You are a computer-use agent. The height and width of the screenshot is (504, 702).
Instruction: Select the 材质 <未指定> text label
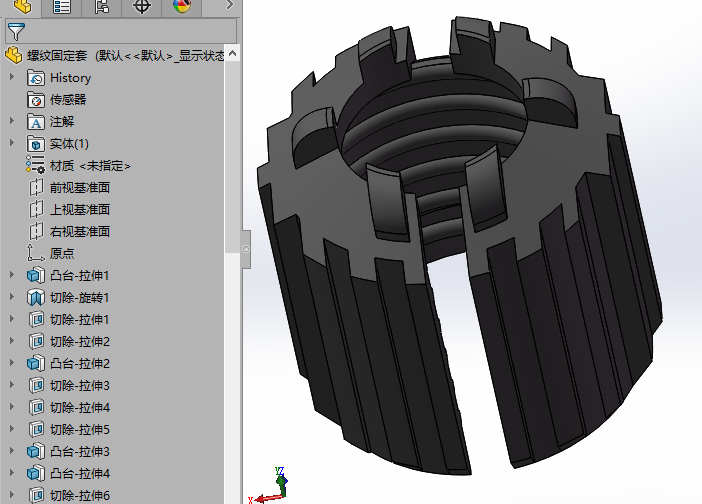[90, 166]
